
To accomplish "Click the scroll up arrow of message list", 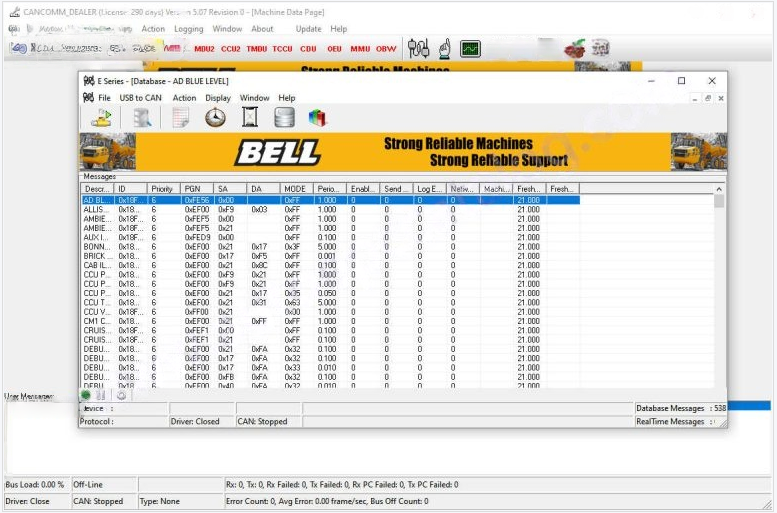I will (719, 189).
